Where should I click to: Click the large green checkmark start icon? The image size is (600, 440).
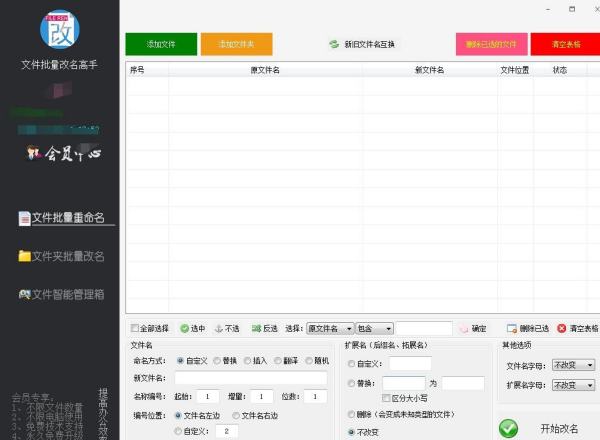pyautogui.click(x=509, y=428)
